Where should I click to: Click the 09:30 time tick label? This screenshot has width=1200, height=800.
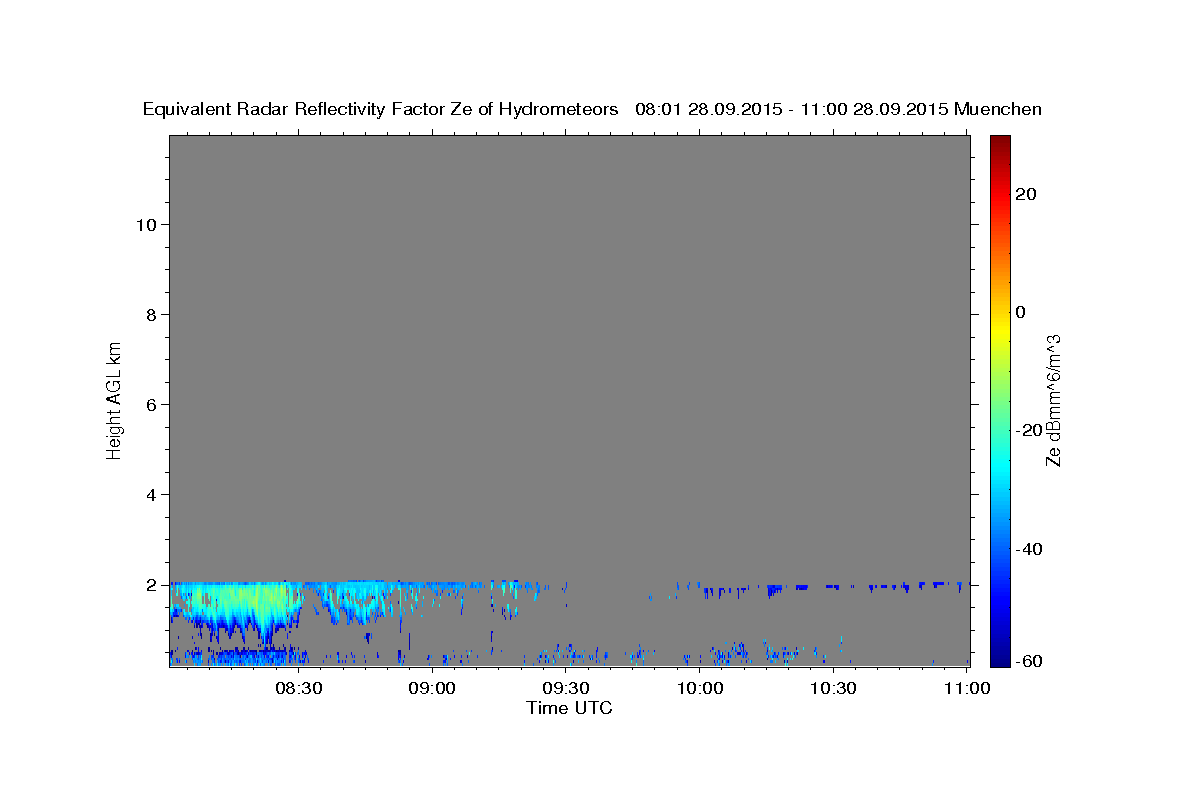[x=566, y=688]
